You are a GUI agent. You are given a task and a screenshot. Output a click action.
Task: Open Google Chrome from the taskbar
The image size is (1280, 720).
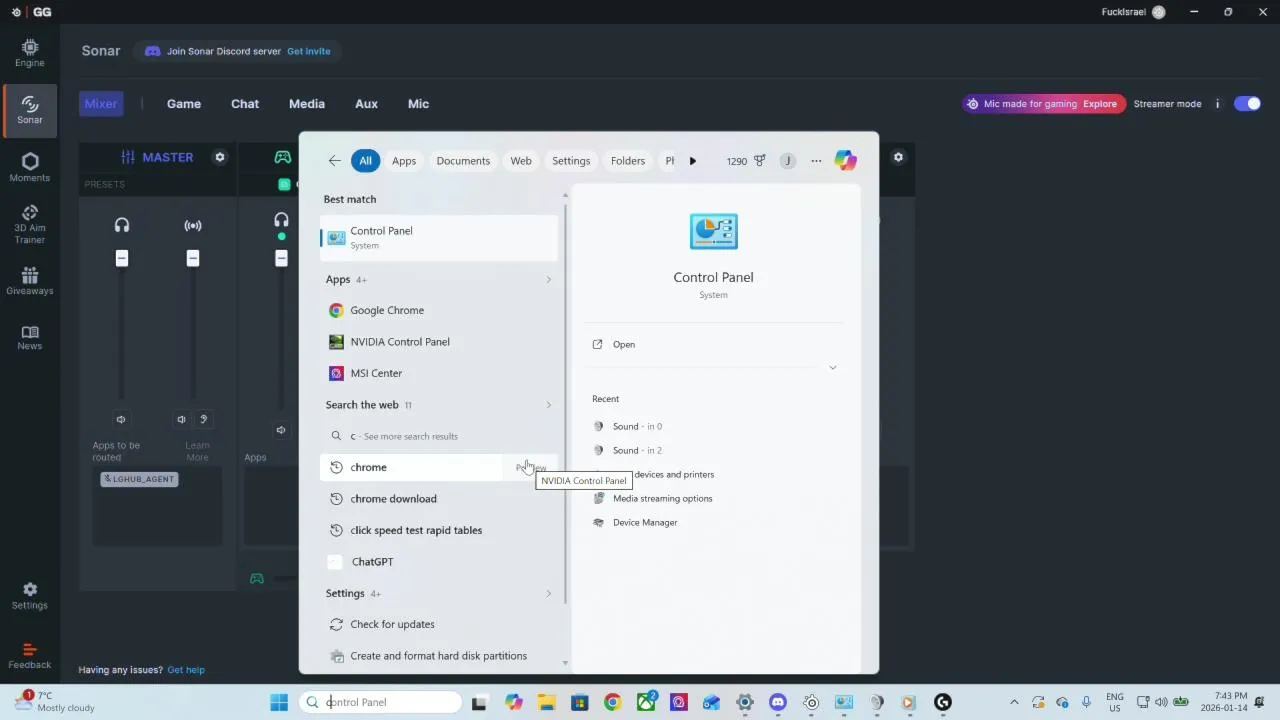[x=612, y=702]
